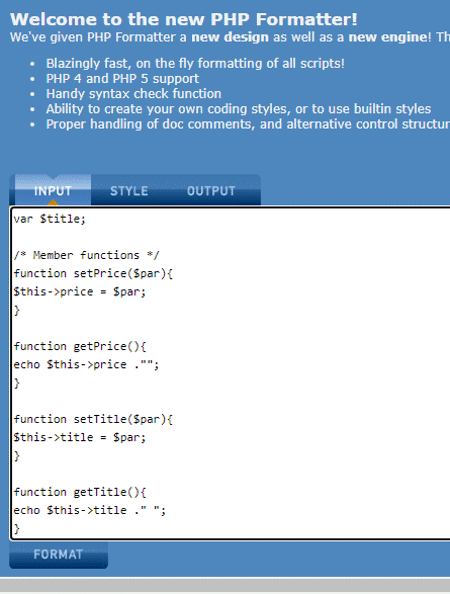Click the 'Welcome to the new PHP Formatter!' heading
The width and height of the screenshot is (450, 594).
pos(184,19)
